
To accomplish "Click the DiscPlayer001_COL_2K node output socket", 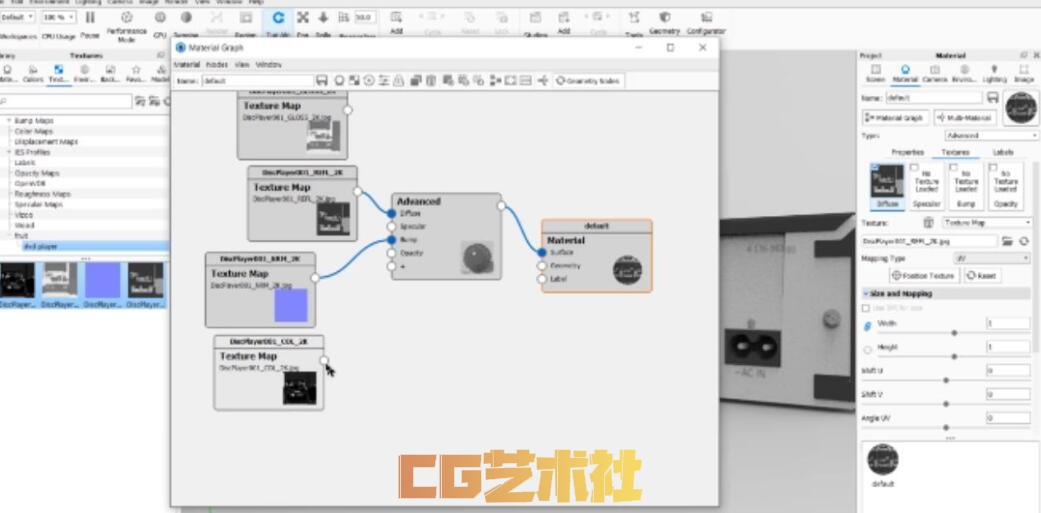I will click(x=324, y=360).
